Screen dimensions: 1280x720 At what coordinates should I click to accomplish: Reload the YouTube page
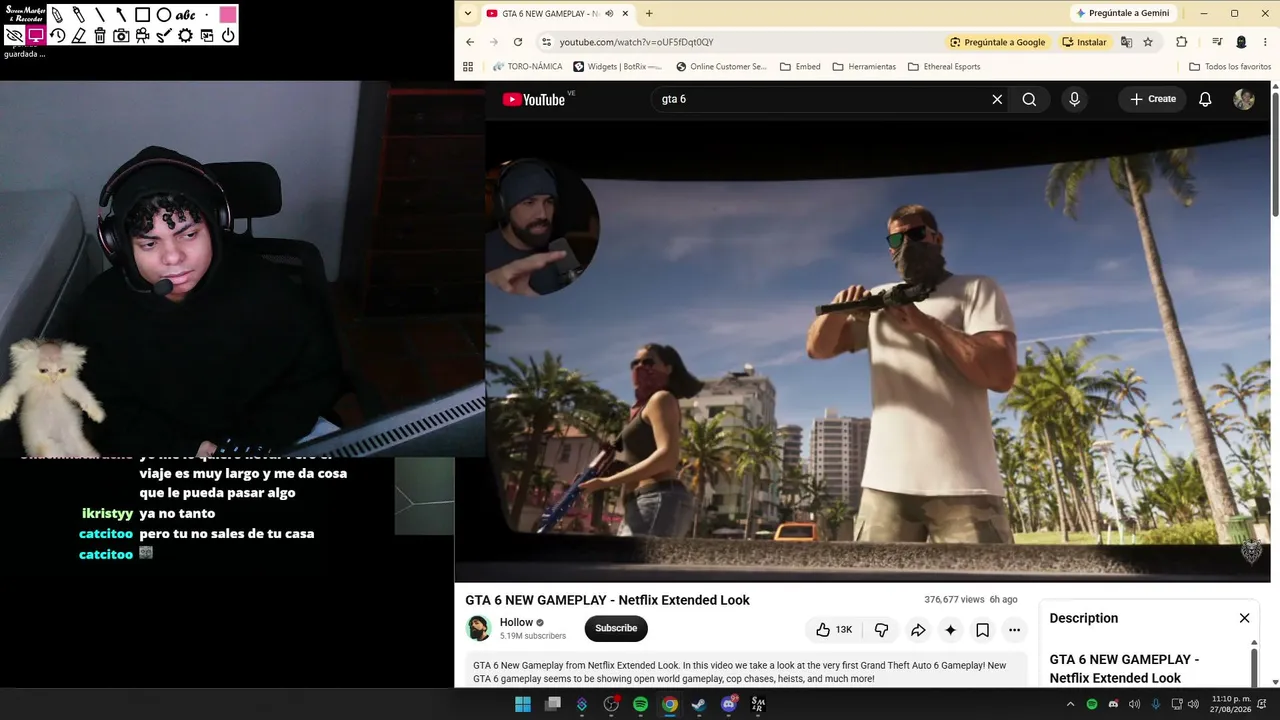click(518, 42)
